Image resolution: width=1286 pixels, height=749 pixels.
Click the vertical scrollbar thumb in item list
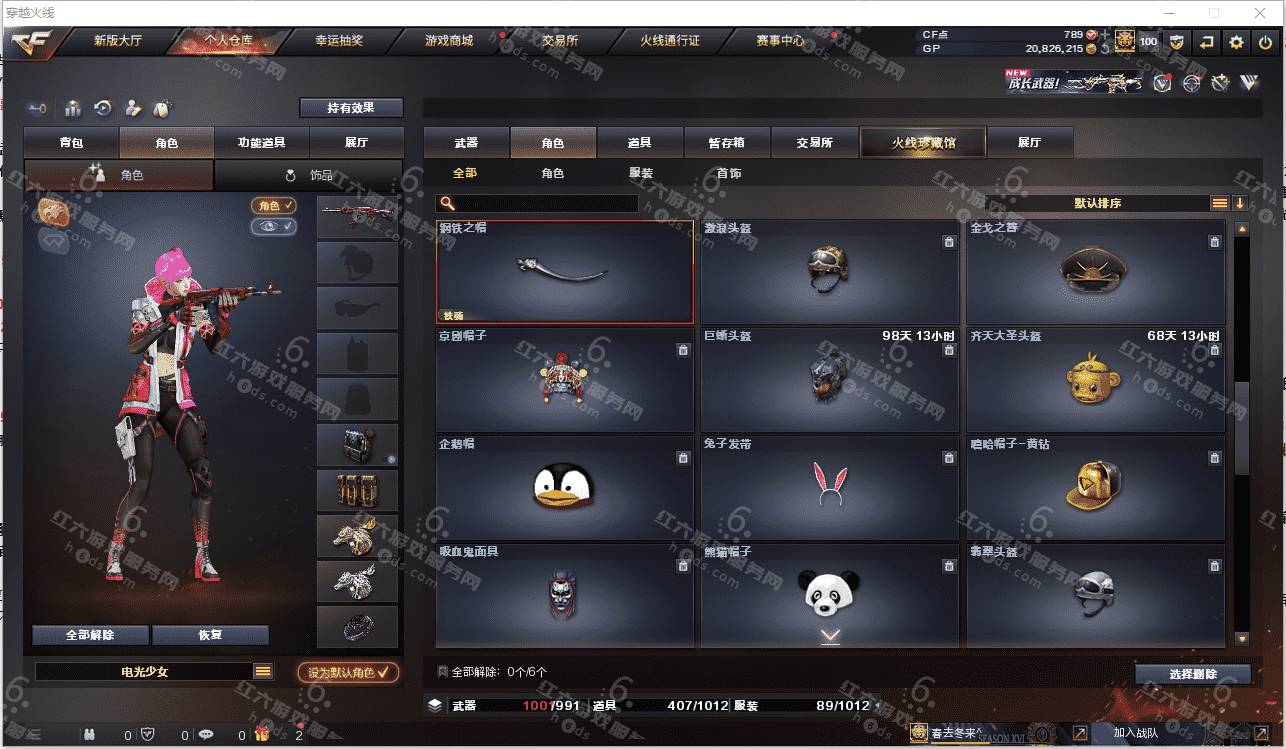pyautogui.click(x=1242, y=427)
